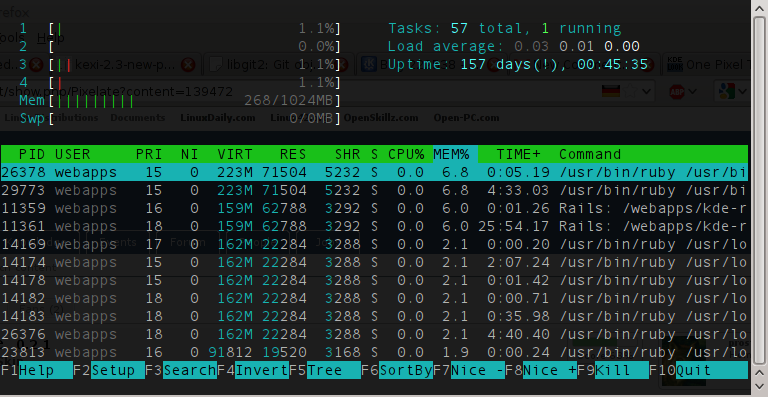Open URL history dropdown beside star
This screenshot has height=397, width=768.
647,92
